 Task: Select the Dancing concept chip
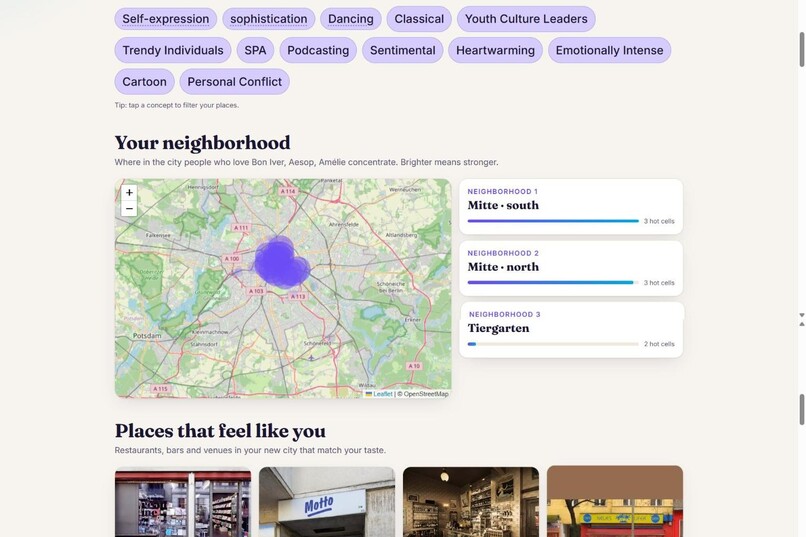coord(351,19)
